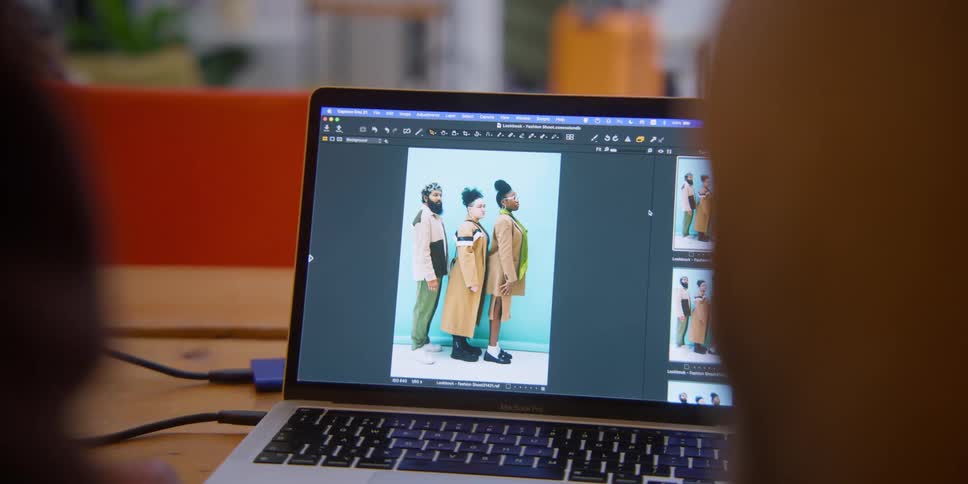Open the Background layer dropdown
Image resolution: width=968 pixels, height=484 pixels.
pos(362,140)
